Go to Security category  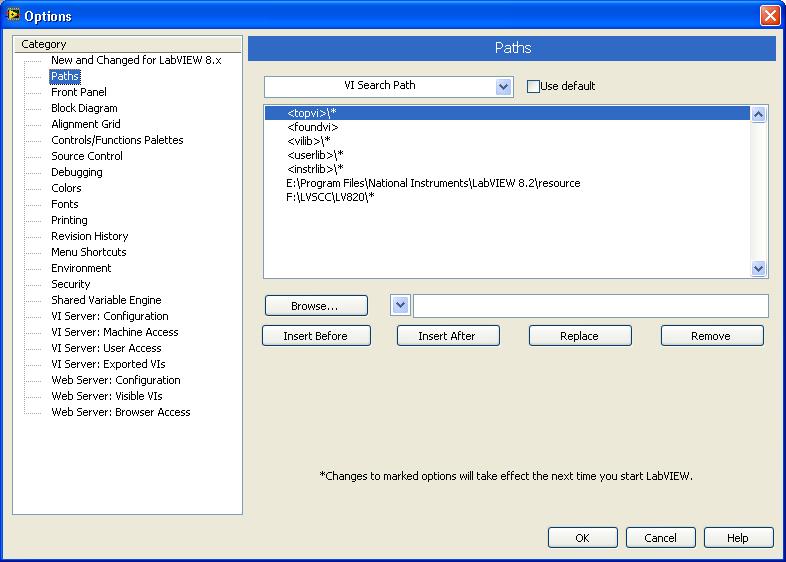(x=71, y=284)
